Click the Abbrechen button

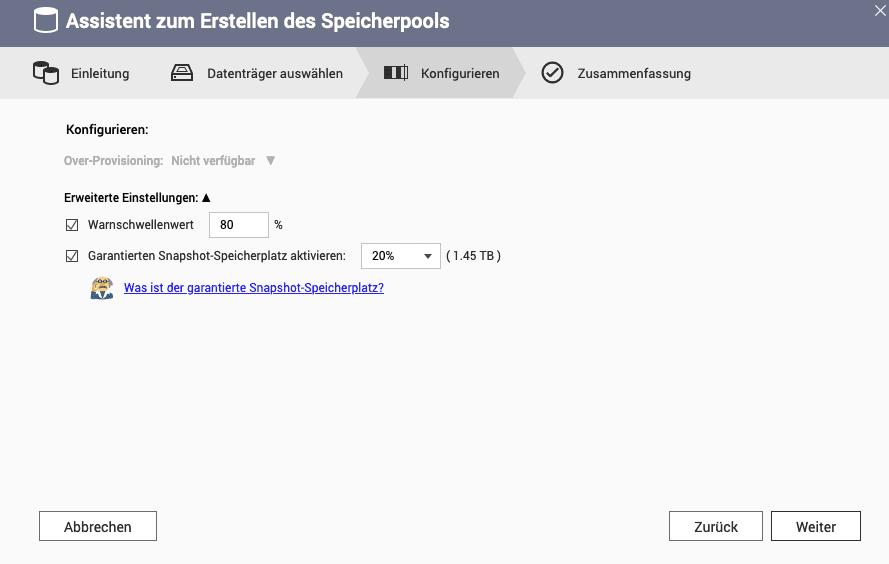coord(98,527)
